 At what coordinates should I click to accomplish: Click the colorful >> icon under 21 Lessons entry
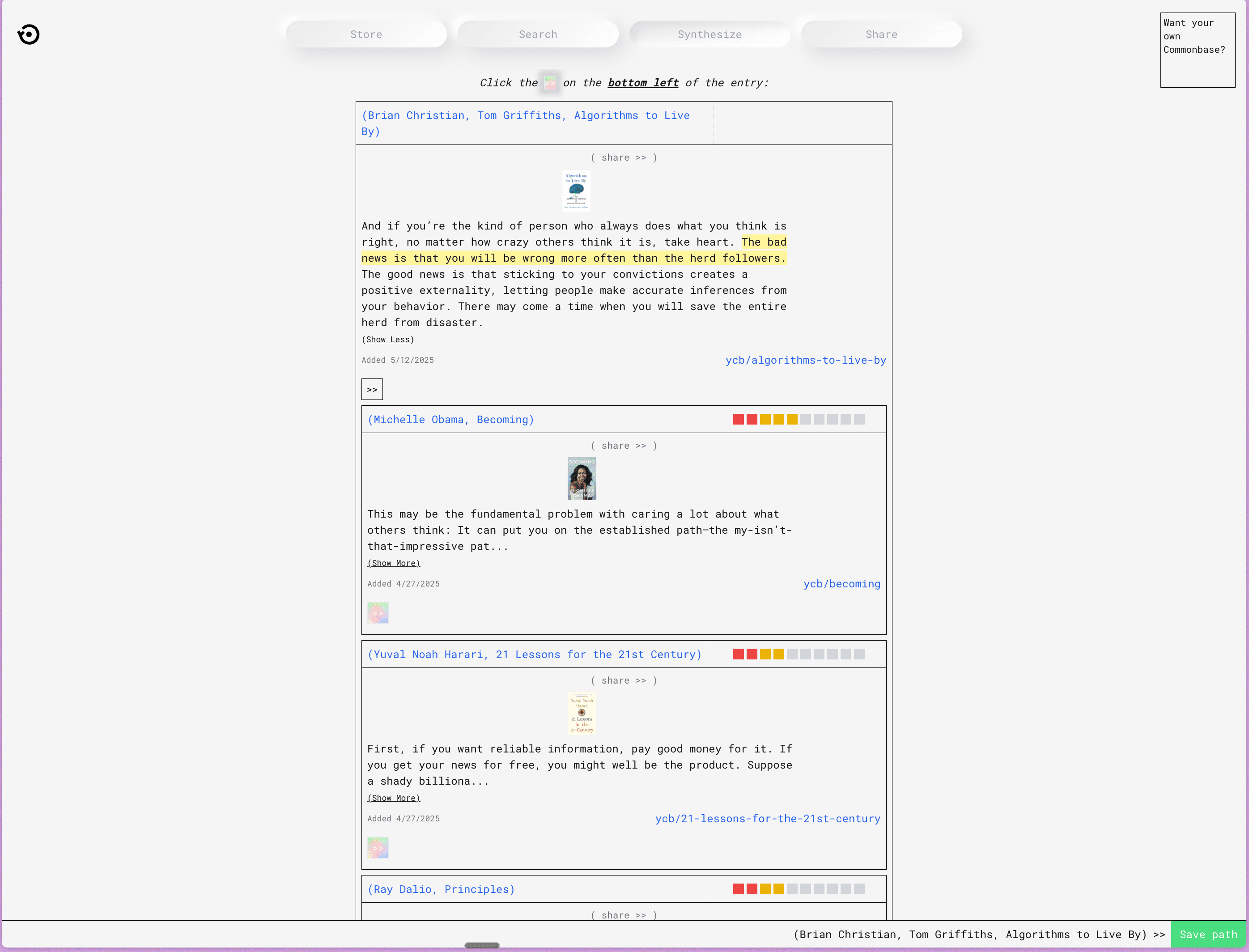[x=378, y=847]
